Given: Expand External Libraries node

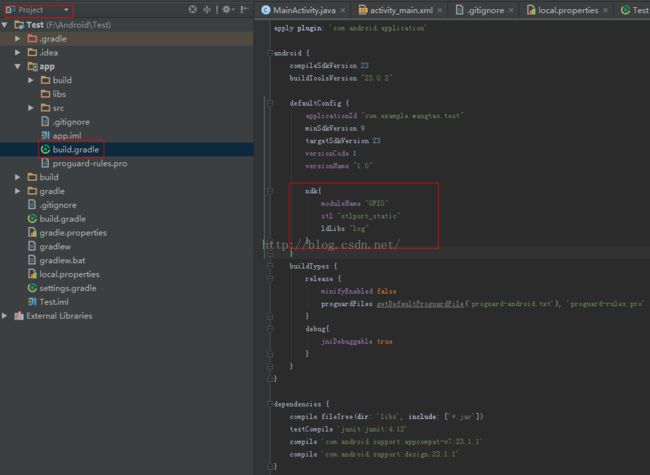Looking at the screenshot, I should click(4, 316).
